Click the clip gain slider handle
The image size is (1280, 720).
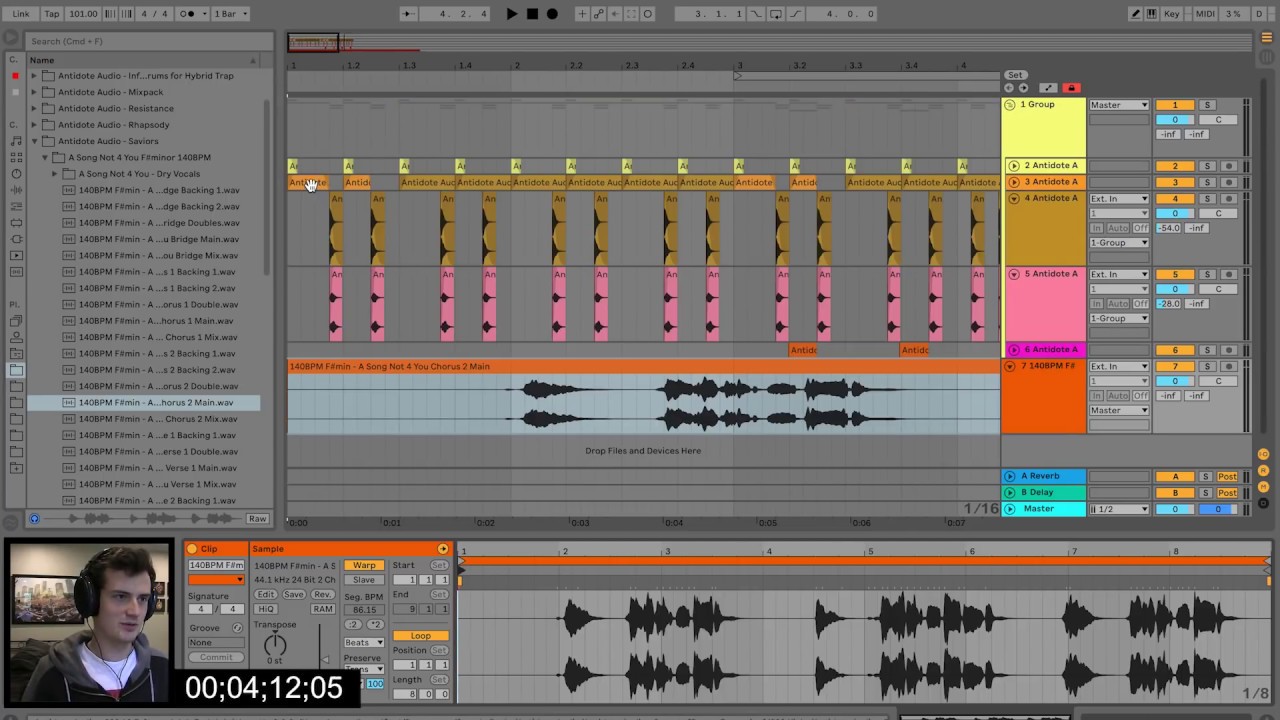tap(324, 658)
